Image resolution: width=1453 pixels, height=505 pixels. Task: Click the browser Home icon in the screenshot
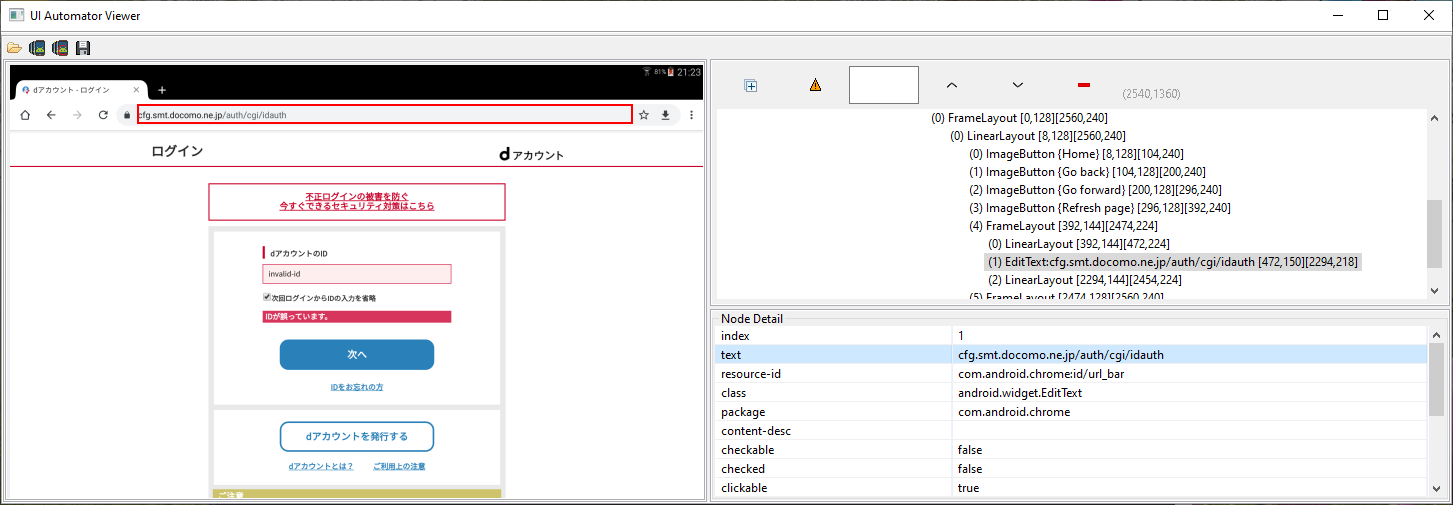(x=25, y=115)
